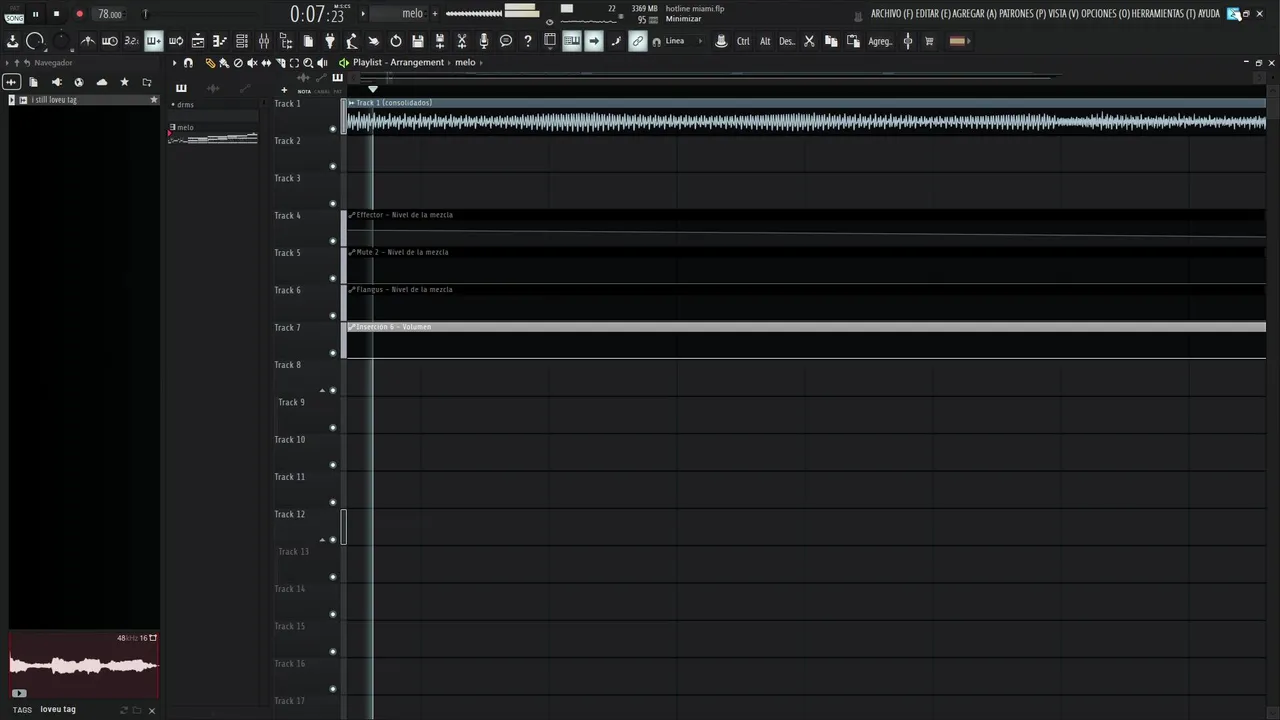Open the color flag dropdown in toolbar
The image size is (1280, 720).
(x=960, y=41)
